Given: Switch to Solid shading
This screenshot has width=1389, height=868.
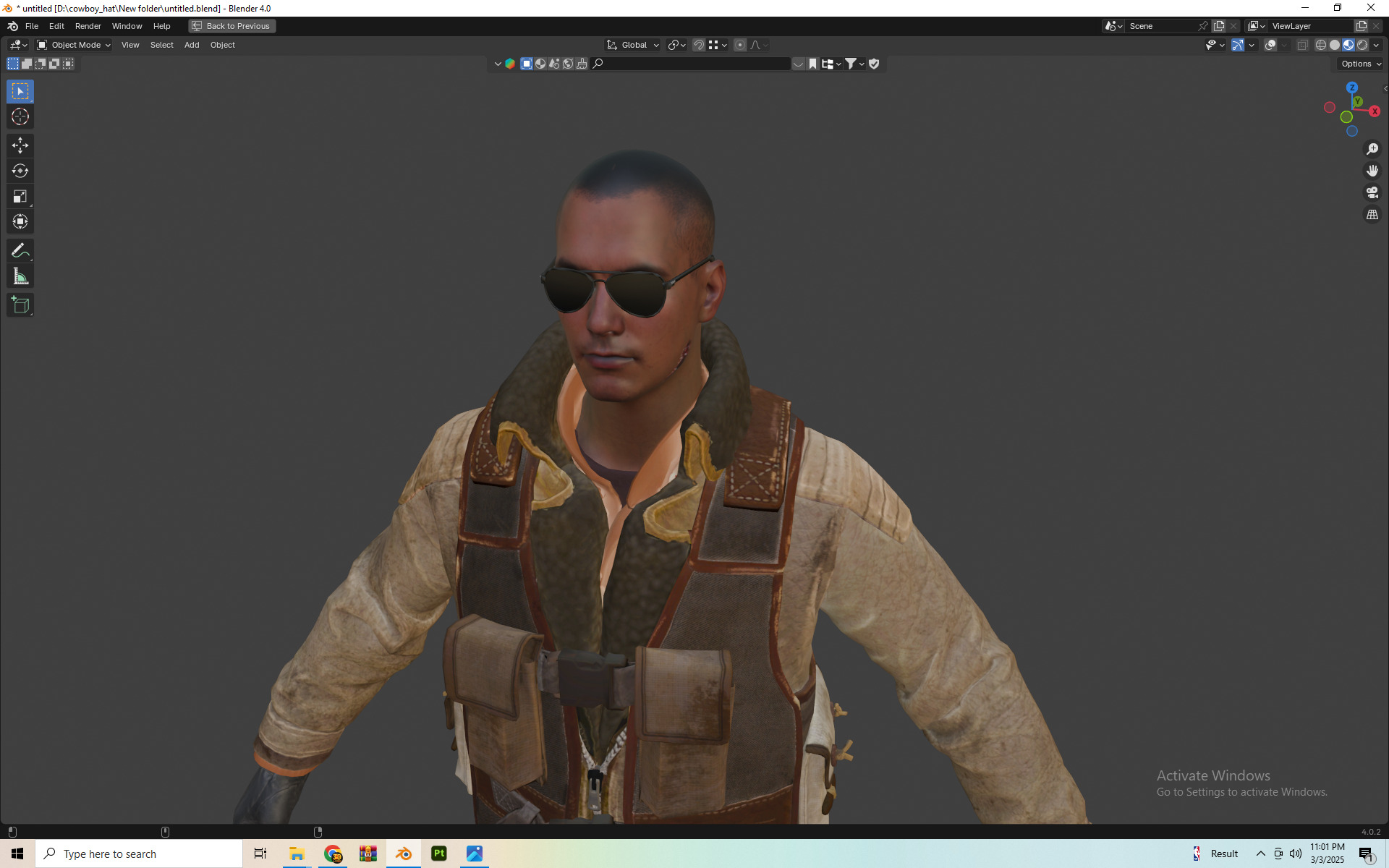Looking at the screenshot, I should pyautogui.click(x=1335, y=45).
